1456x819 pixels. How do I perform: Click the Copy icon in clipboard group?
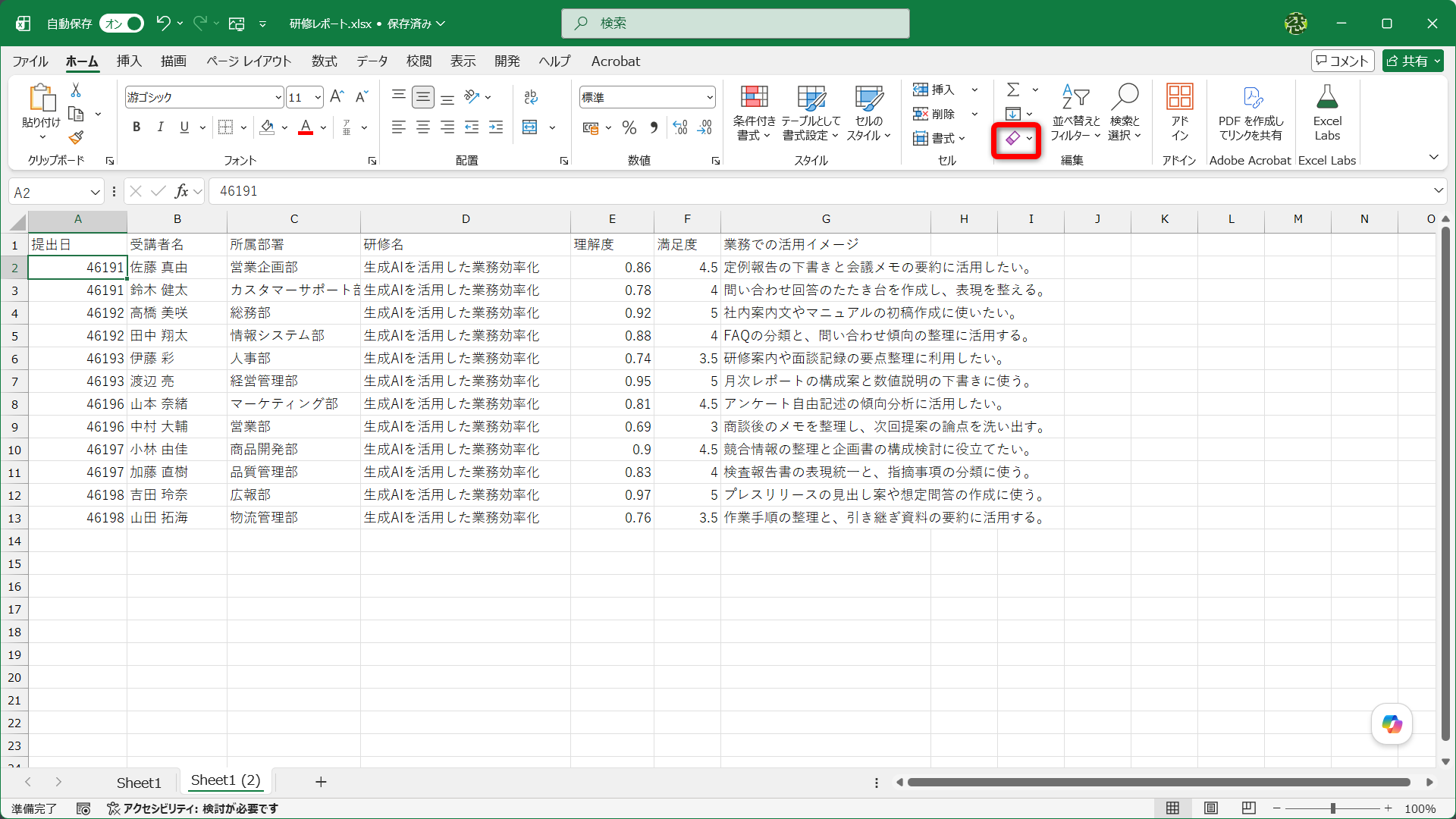pos(76,114)
